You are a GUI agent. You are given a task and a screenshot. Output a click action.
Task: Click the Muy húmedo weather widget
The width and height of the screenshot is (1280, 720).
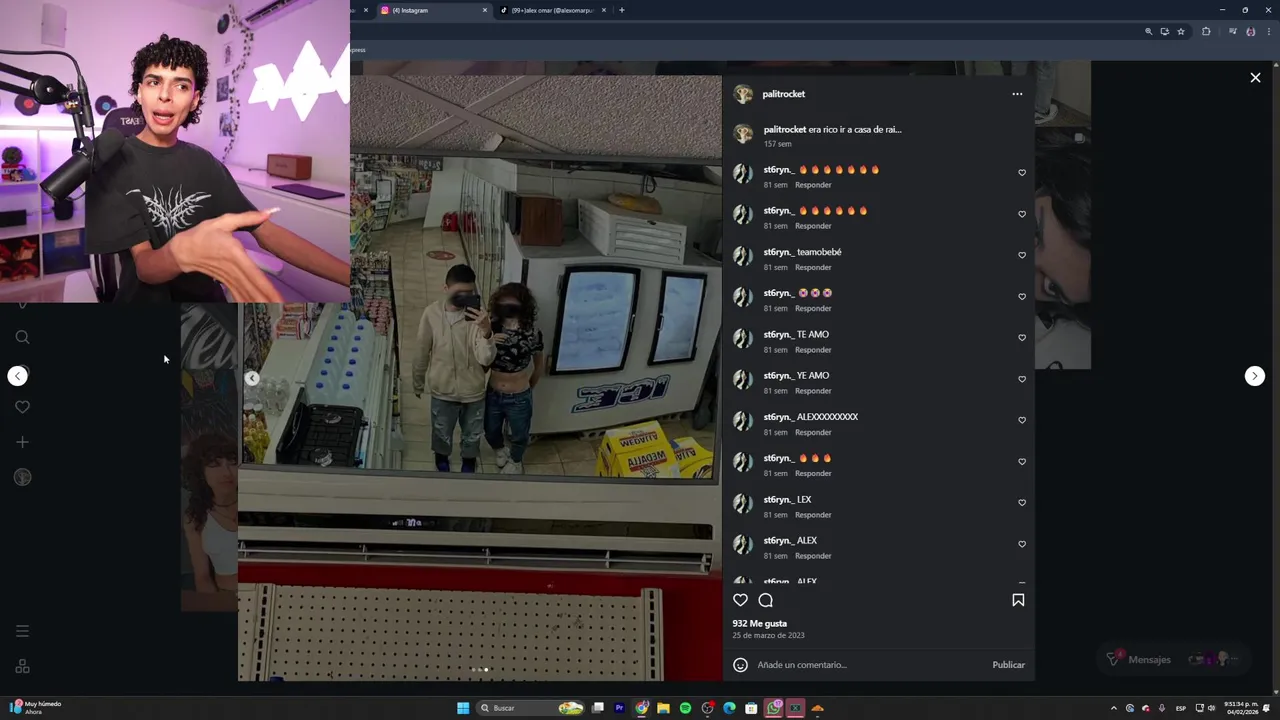tap(35, 708)
